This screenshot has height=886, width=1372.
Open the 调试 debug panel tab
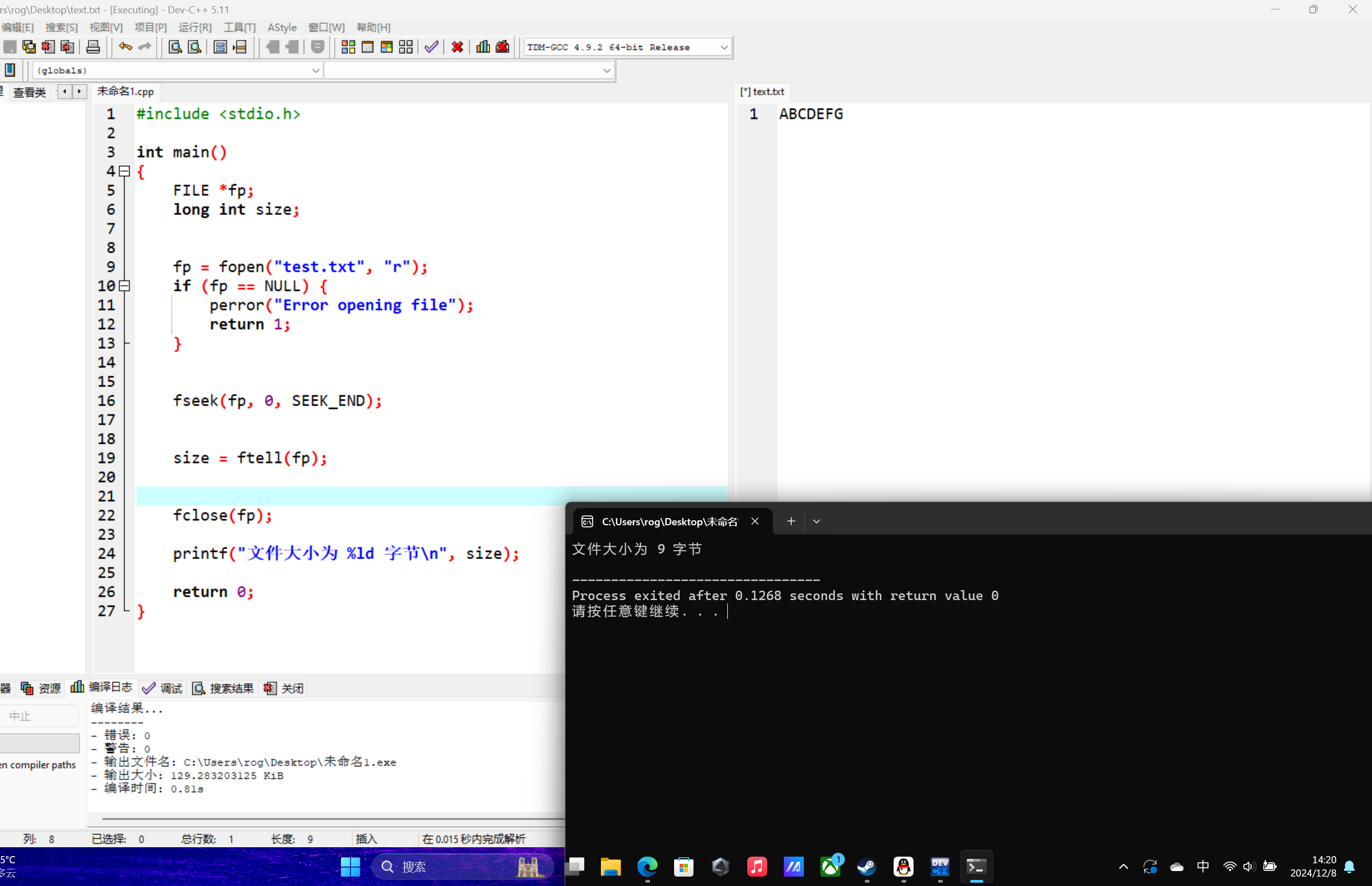click(x=163, y=688)
